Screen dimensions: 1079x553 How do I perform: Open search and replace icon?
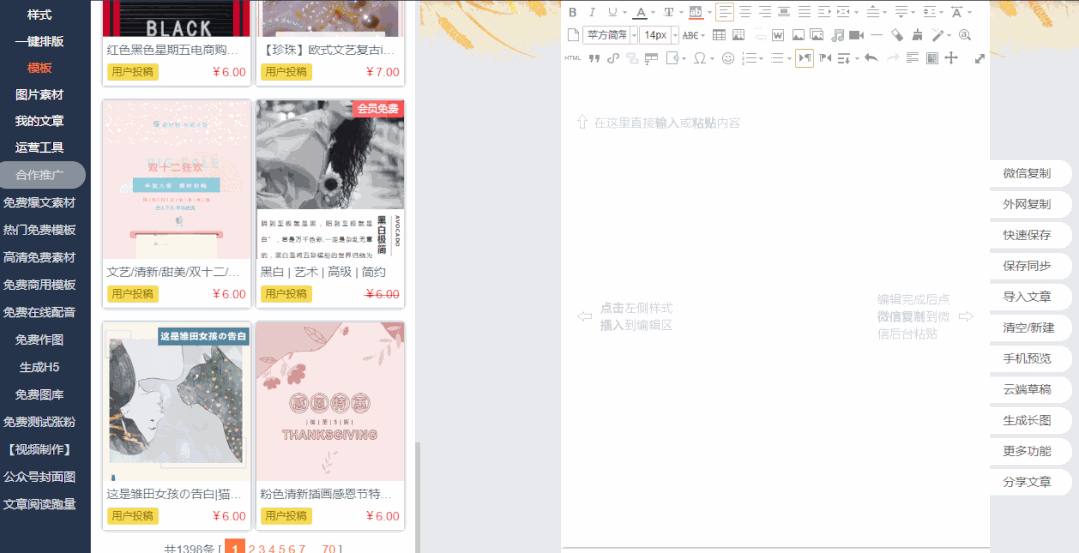965,35
